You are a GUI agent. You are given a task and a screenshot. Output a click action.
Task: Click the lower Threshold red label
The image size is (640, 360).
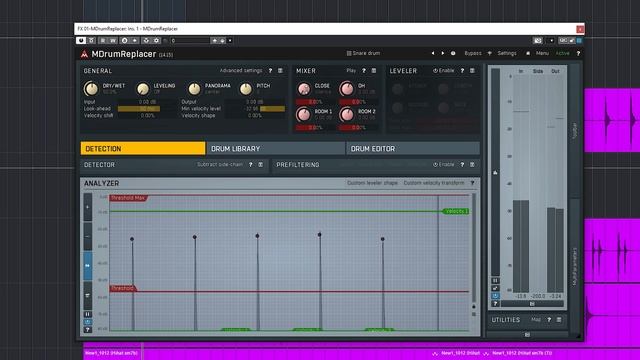[122, 289]
